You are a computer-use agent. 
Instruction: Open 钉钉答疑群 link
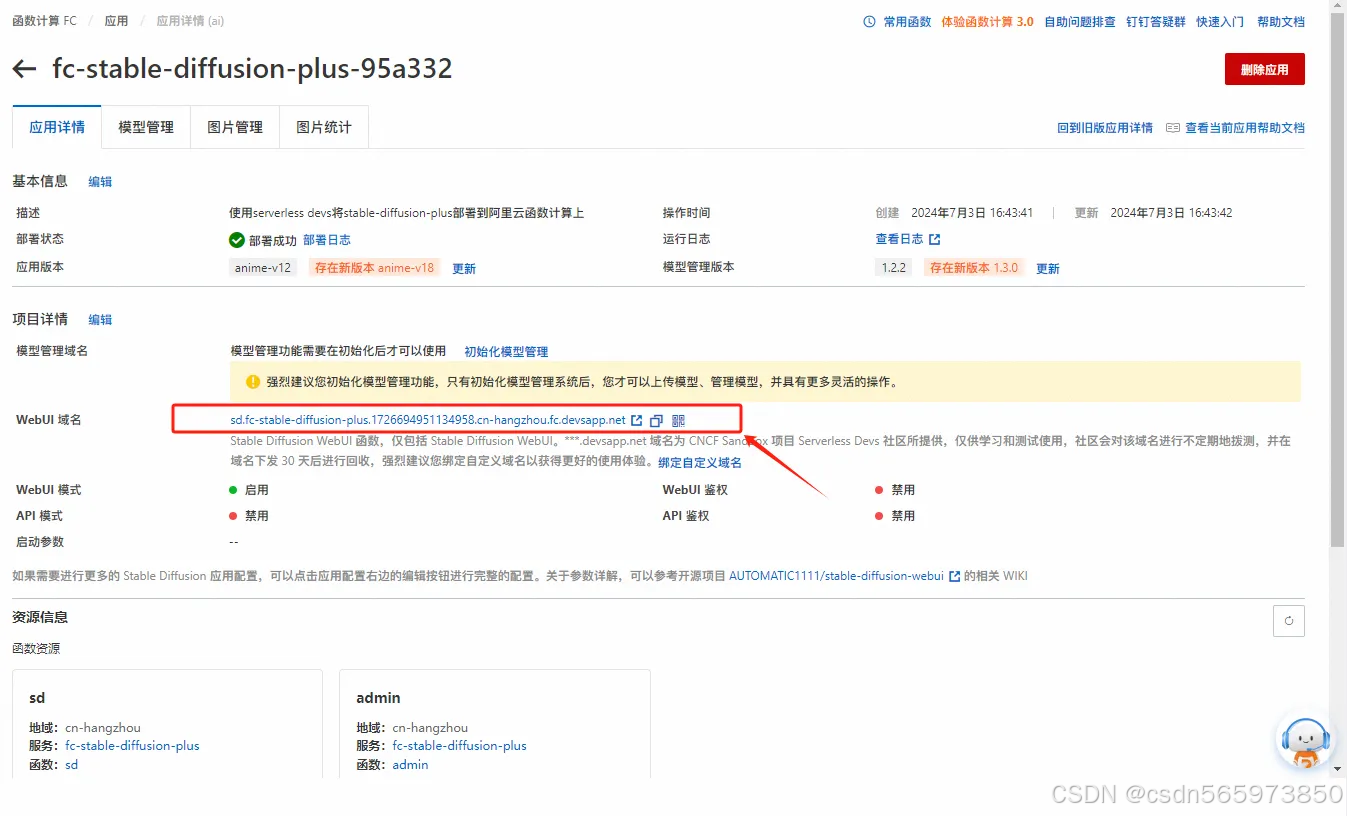[1155, 22]
